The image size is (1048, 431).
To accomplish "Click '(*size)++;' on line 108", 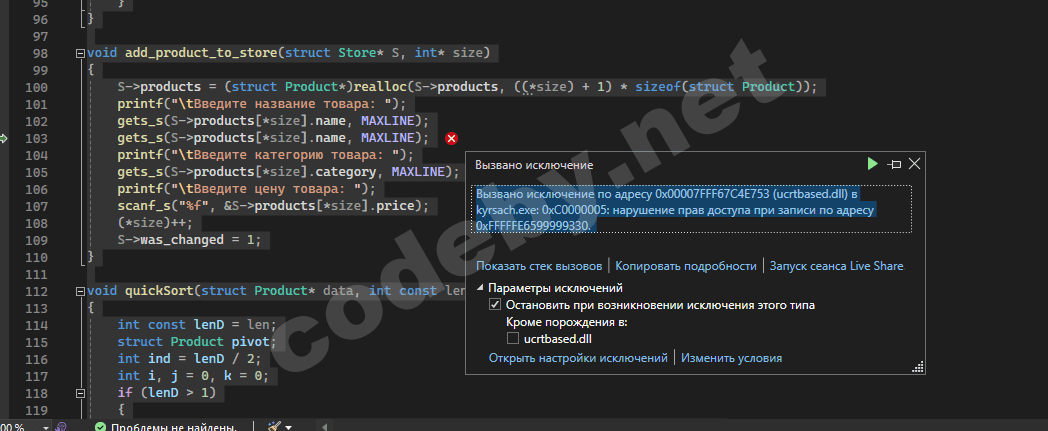I will [156, 223].
